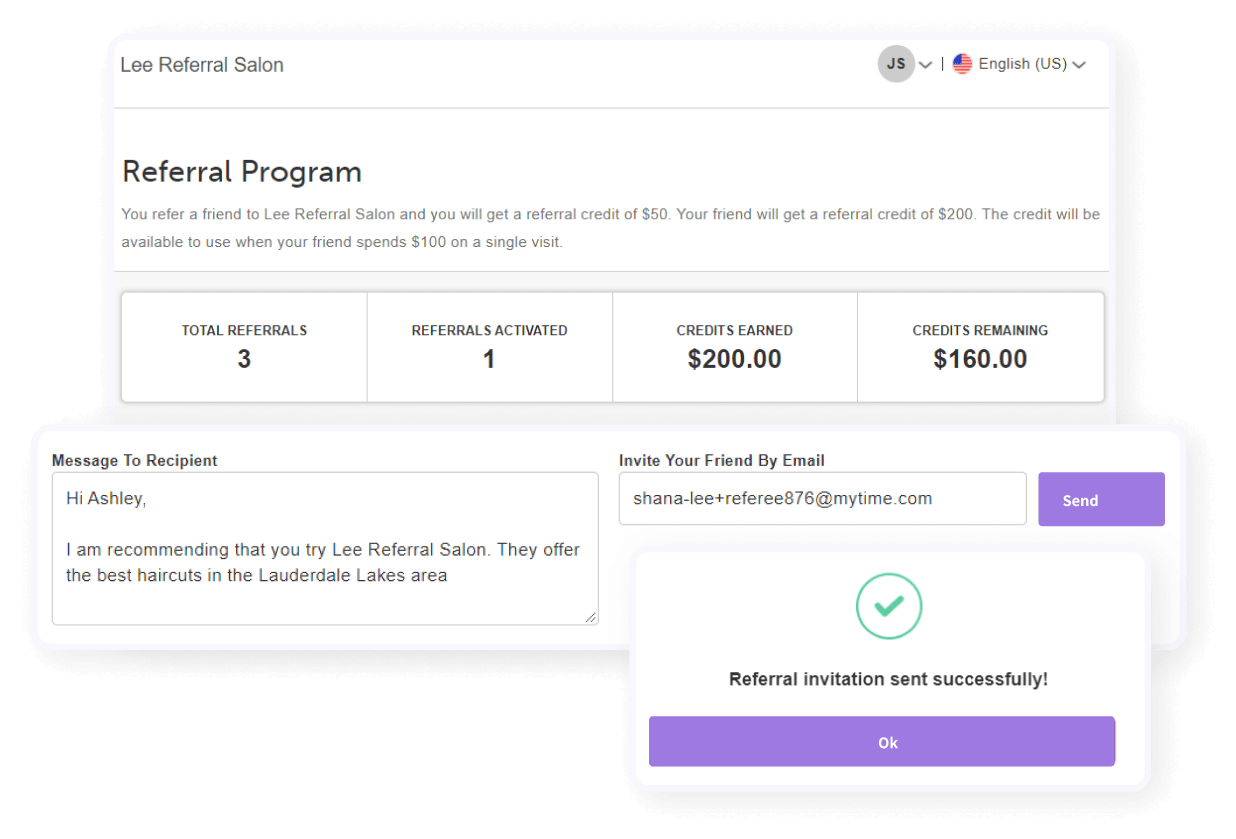Click the Referral Program heading

click(x=242, y=172)
